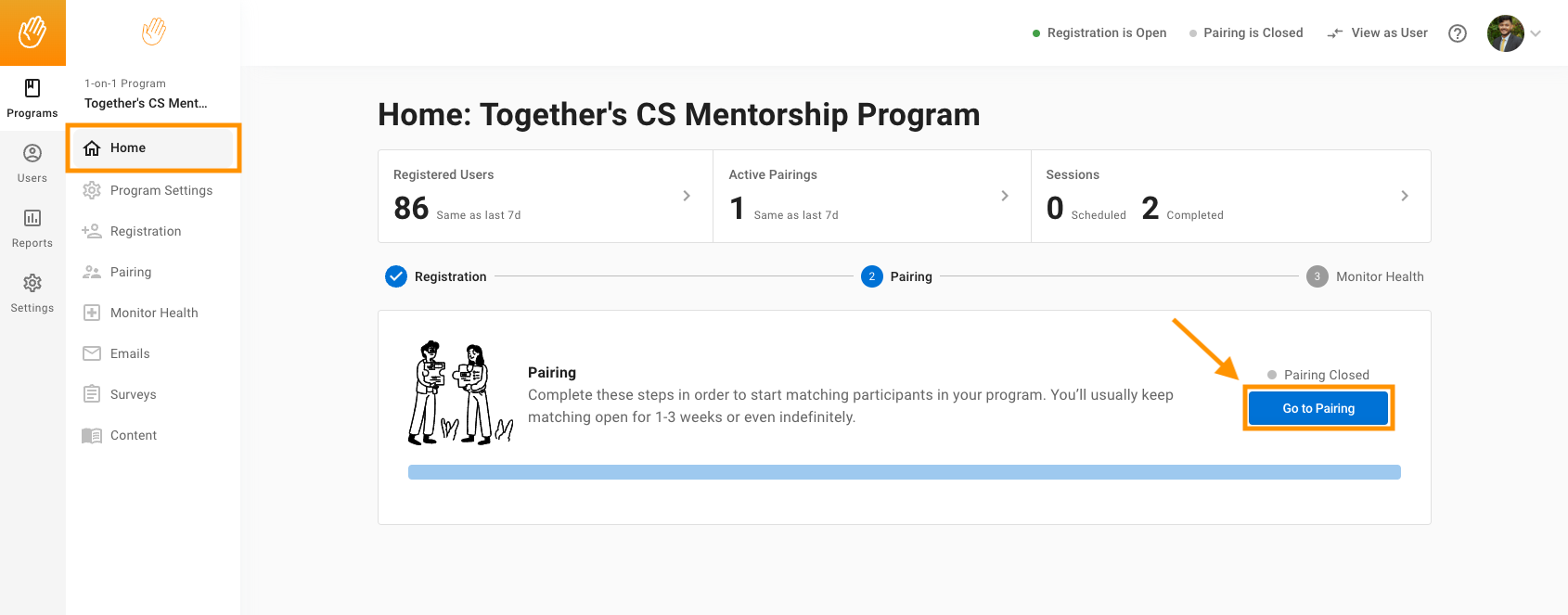Open Reports from the left rail
This screenshot has width=1568, height=615.
[x=32, y=228]
